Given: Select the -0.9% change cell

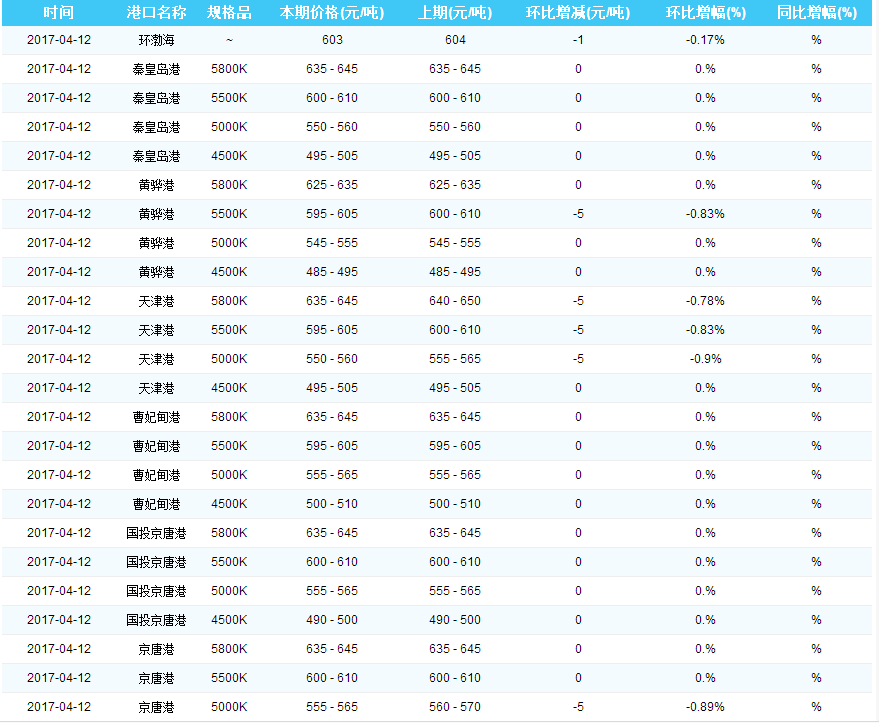Looking at the screenshot, I should (705, 359).
